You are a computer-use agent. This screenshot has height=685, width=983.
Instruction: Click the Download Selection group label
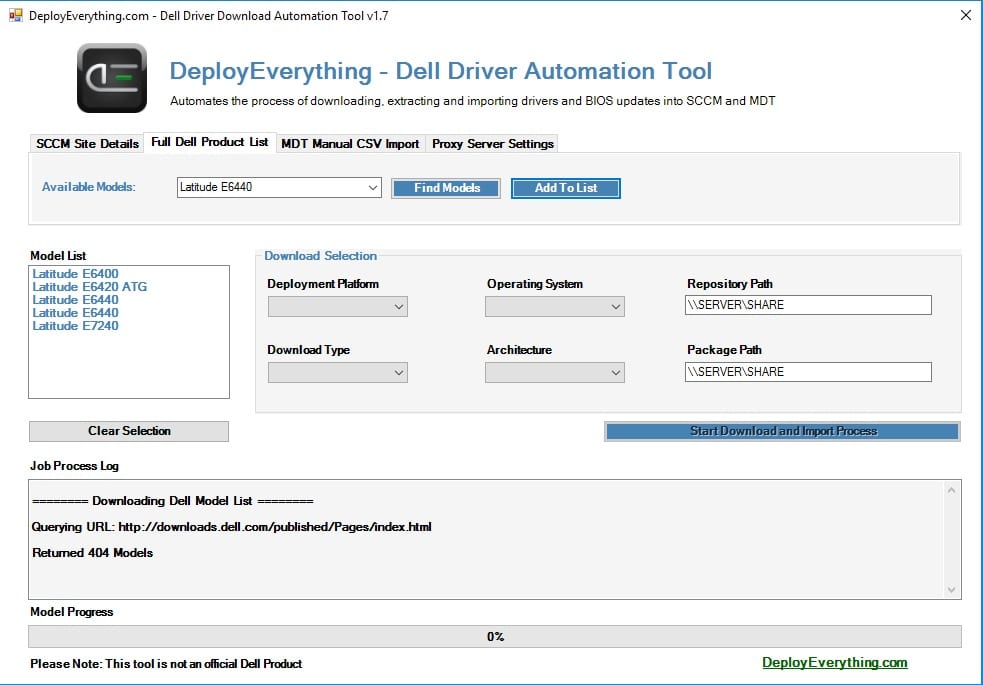(x=320, y=256)
